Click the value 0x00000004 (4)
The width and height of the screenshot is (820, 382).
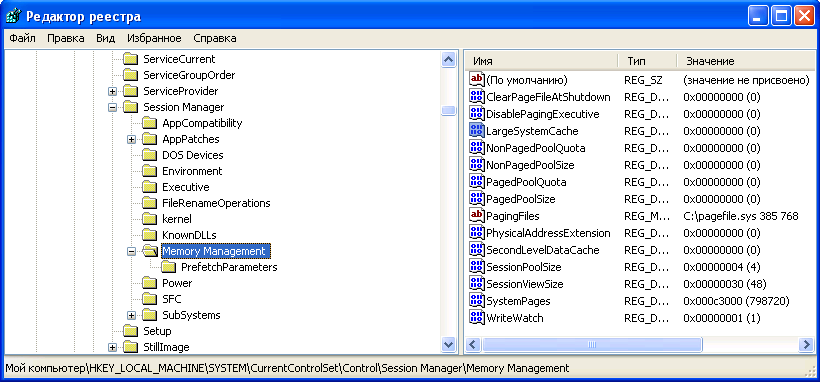click(721, 267)
